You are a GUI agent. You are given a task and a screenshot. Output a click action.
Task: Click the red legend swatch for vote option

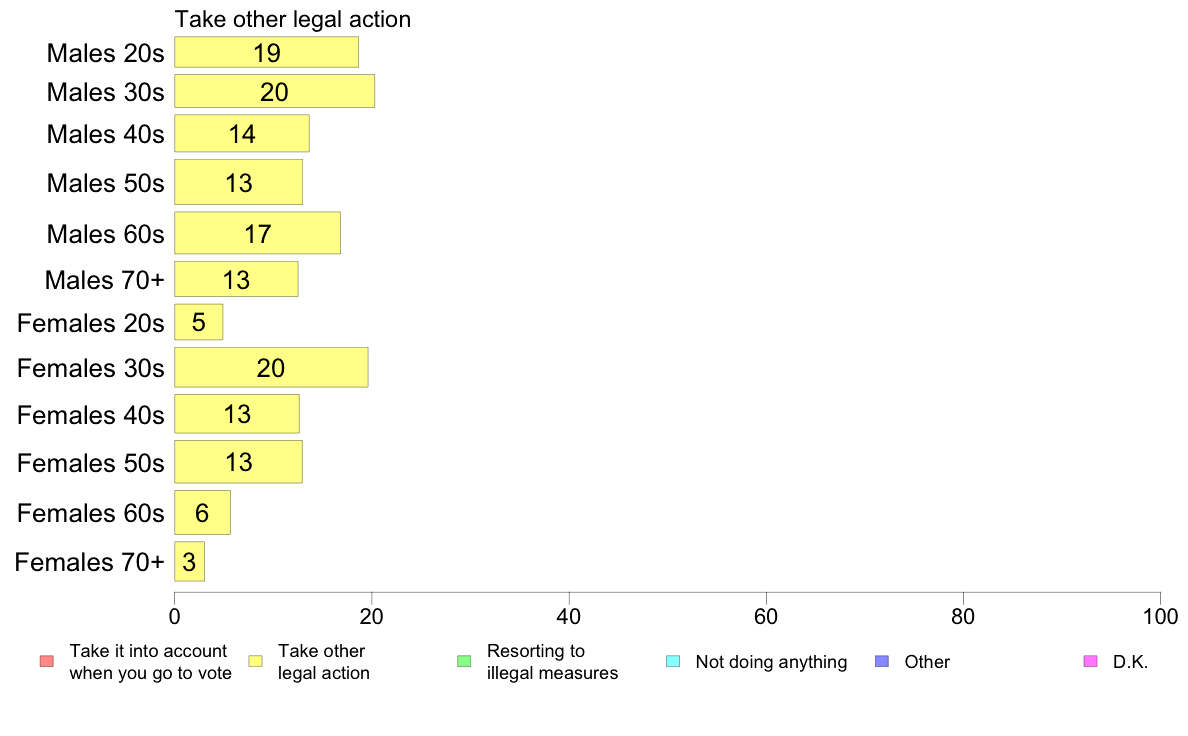coord(47,661)
